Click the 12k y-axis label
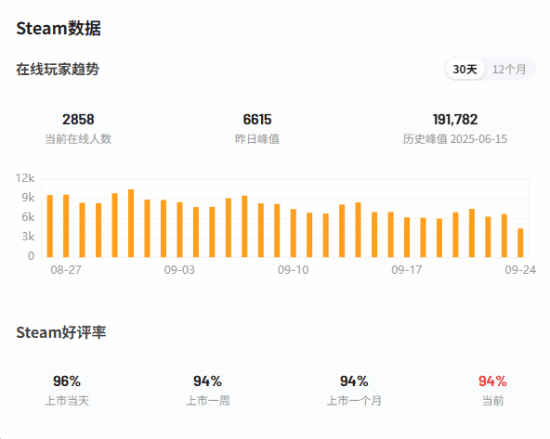 click(25, 178)
